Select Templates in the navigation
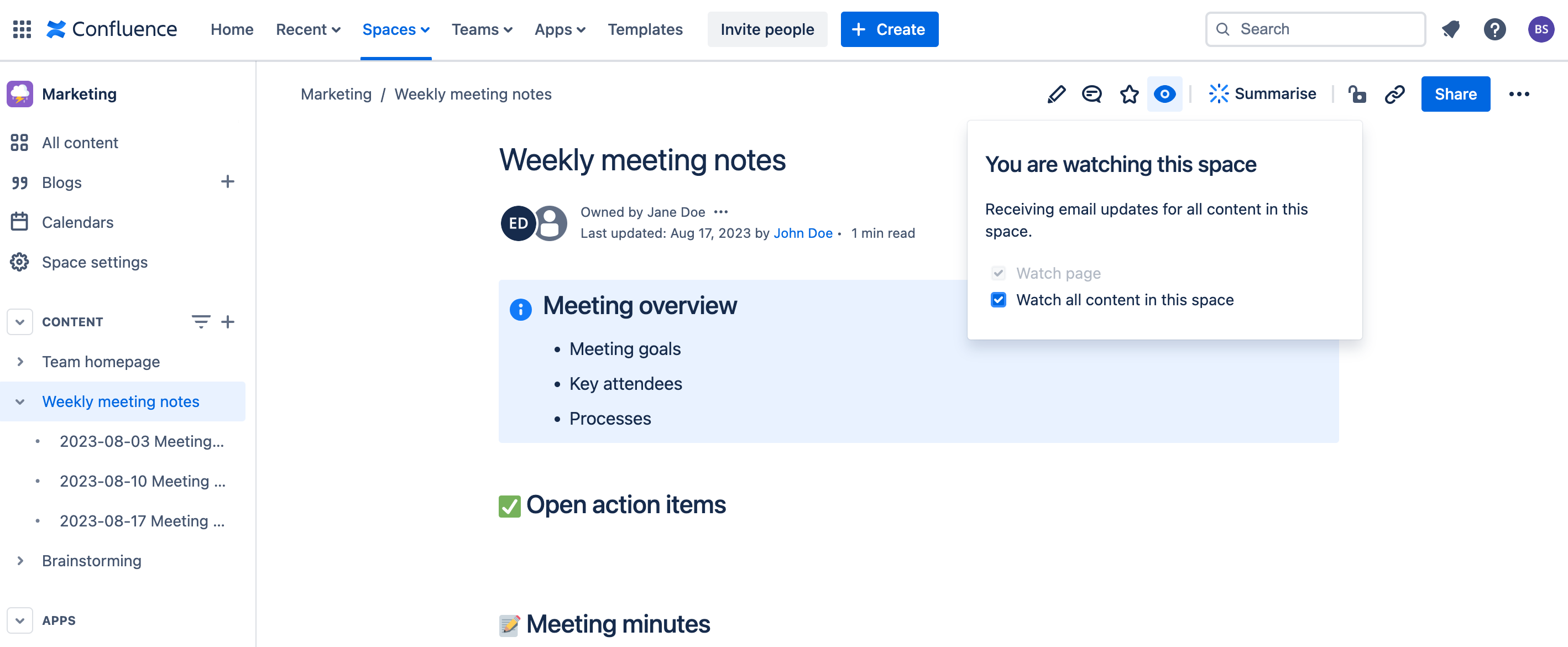This screenshot has height=647, width=1568. click(x=645, y=29)
